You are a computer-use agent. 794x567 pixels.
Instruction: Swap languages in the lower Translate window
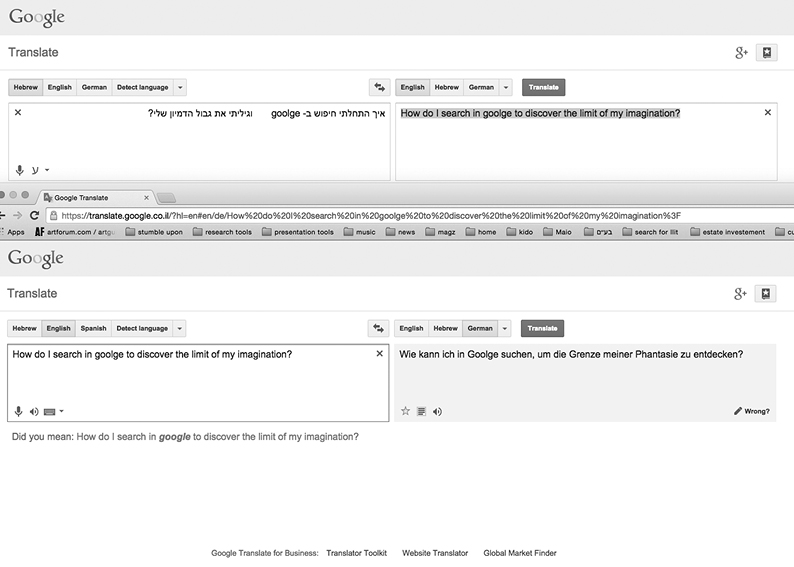pyautogui.click(x=378, y=328)
